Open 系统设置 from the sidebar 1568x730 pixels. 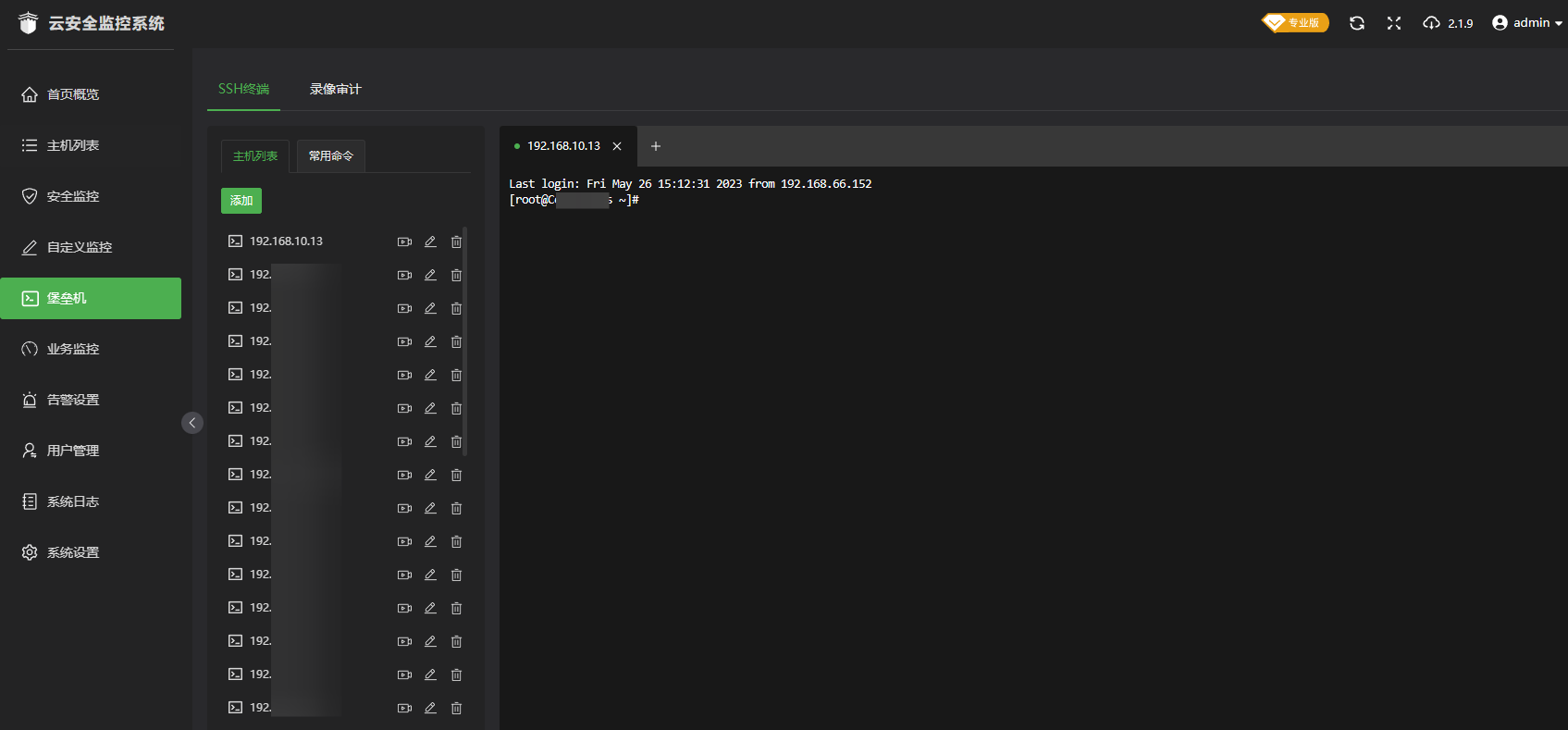point(73,552)
